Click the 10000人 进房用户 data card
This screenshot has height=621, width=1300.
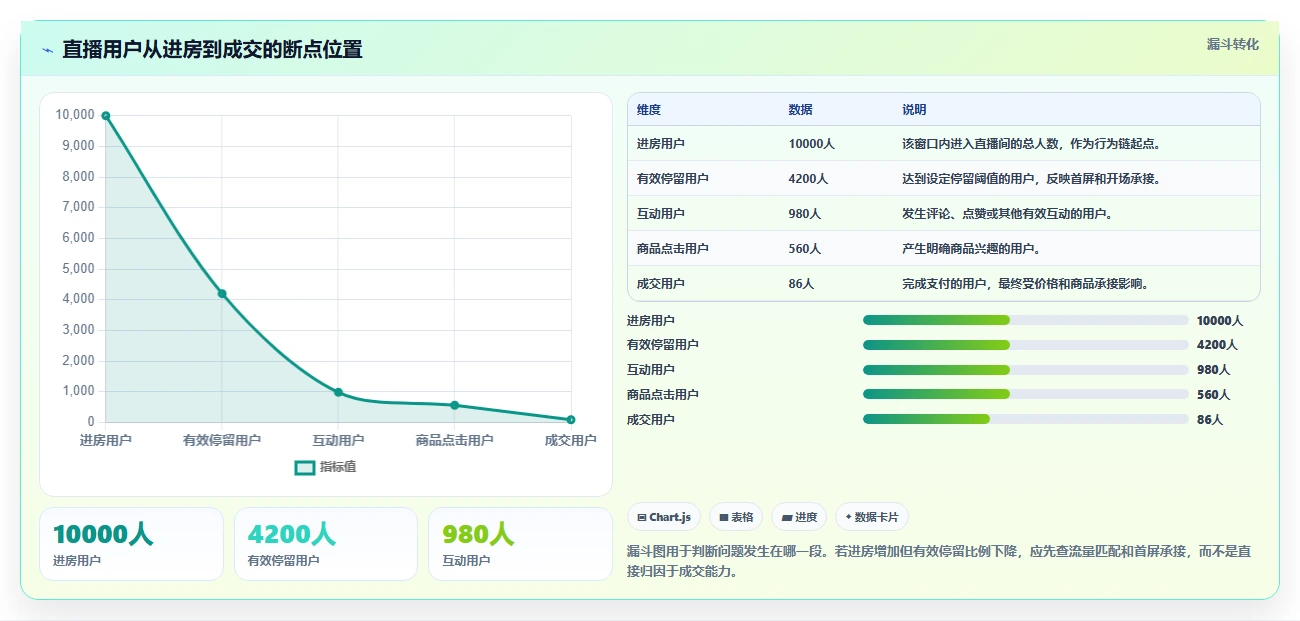coord(131,544)
